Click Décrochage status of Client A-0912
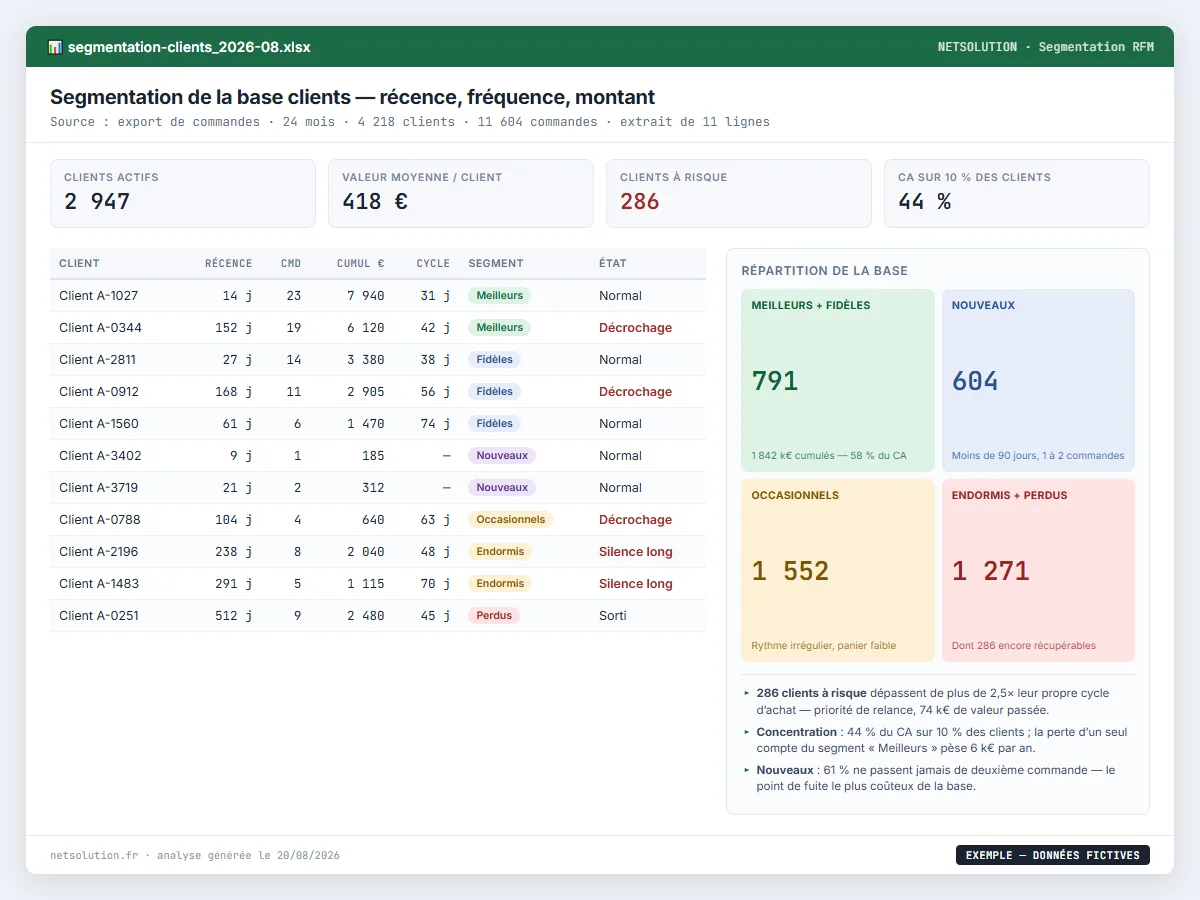This screenshot has height=900, width=1200. (635, 392)
